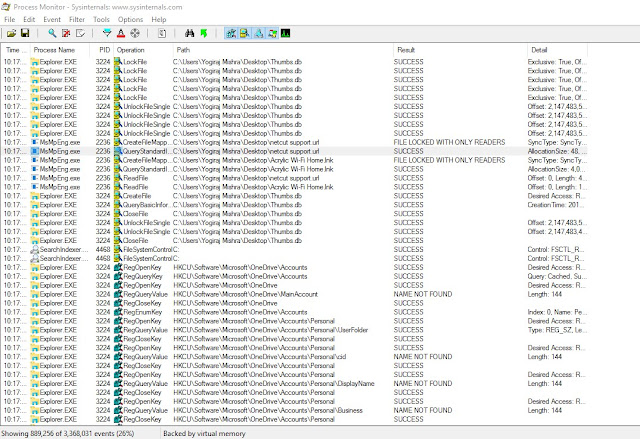Click the Include Process From Window target icon
Image resolution: width=640 pixels, height=439 pixels.
coord(135,33)
